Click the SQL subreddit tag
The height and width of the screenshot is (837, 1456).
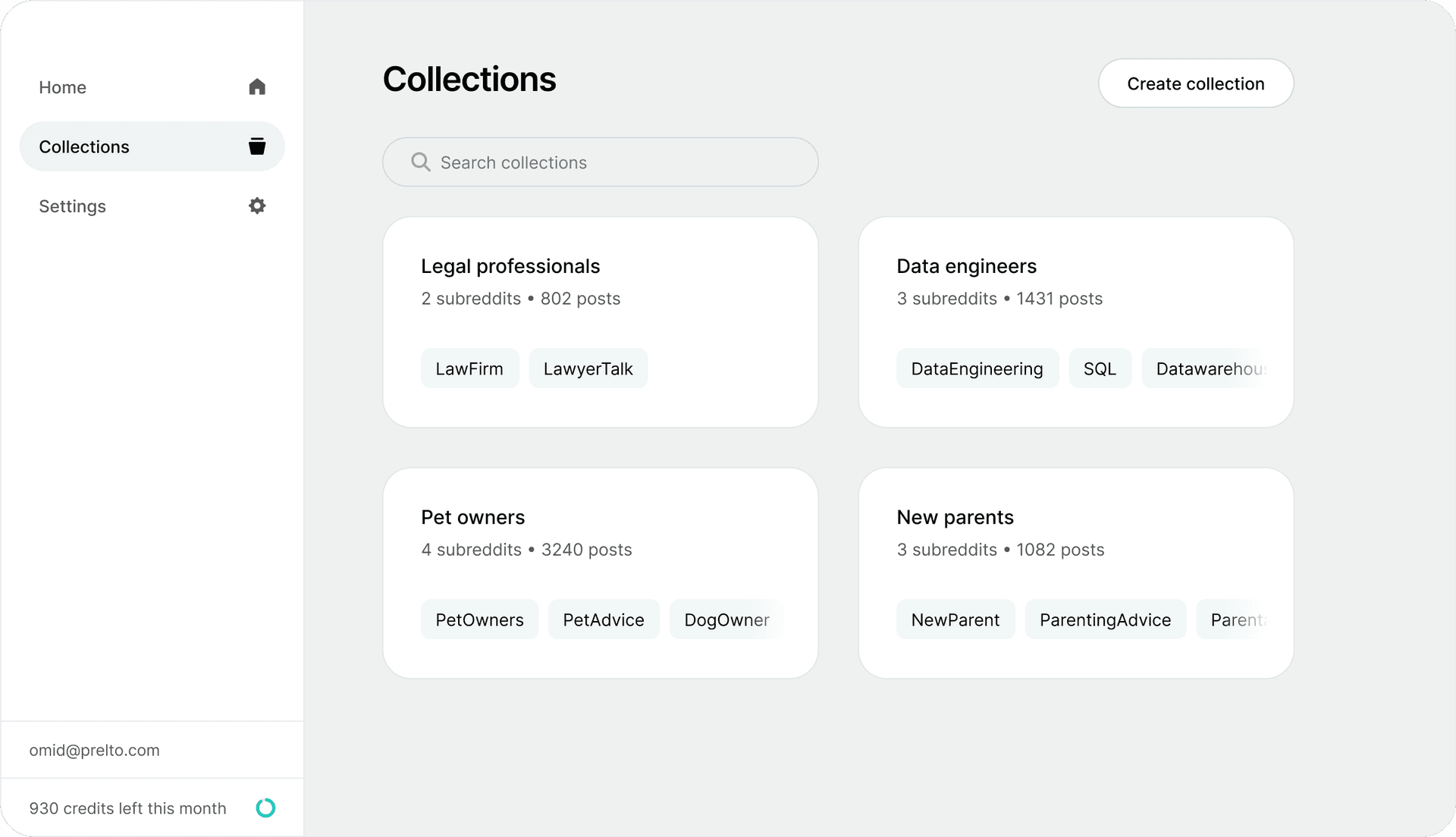pyautogui.click(x=1100, y=368)
